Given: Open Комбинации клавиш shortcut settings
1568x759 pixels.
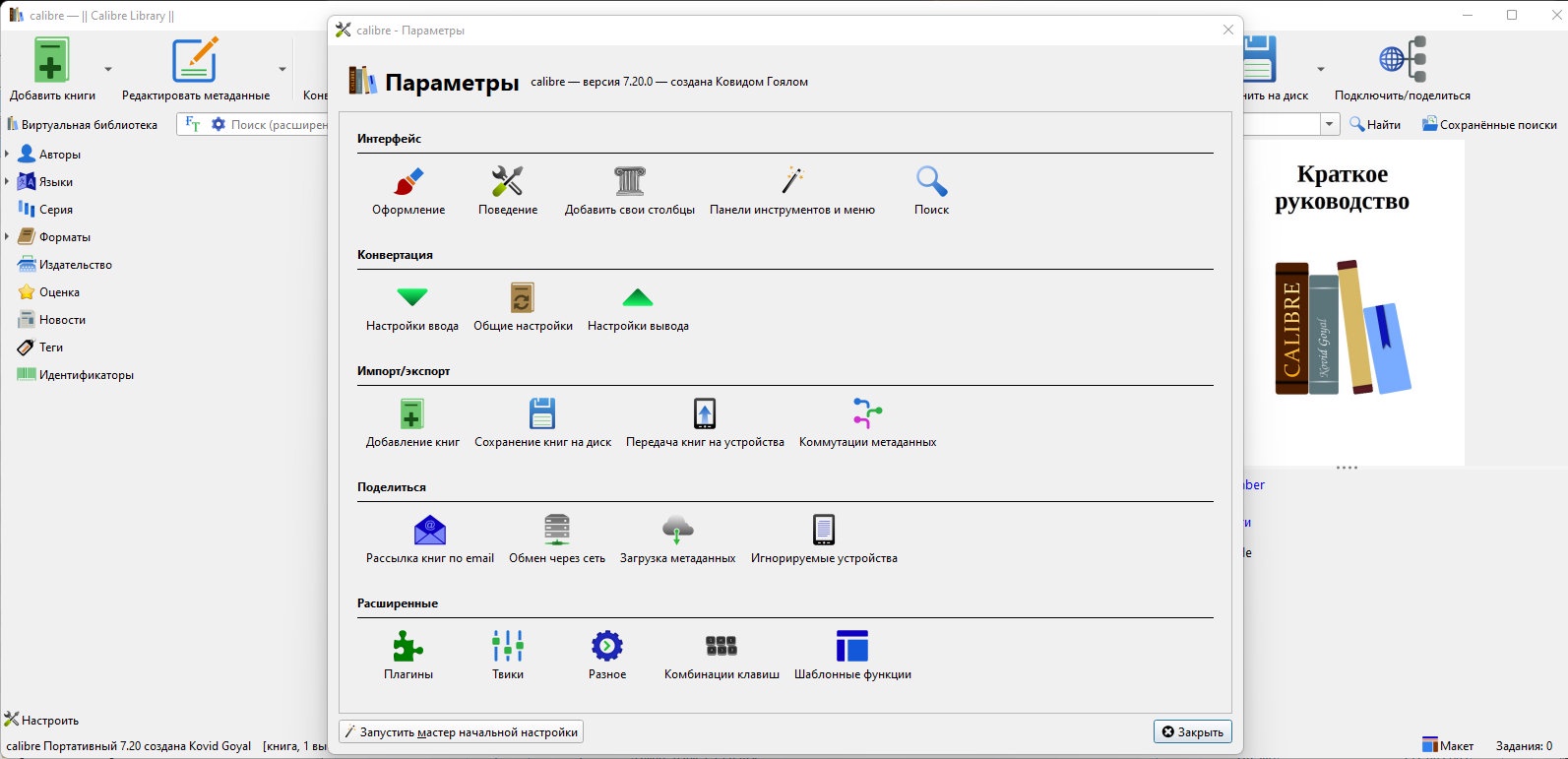Looking at the screenshot, I should pos(721,656).
